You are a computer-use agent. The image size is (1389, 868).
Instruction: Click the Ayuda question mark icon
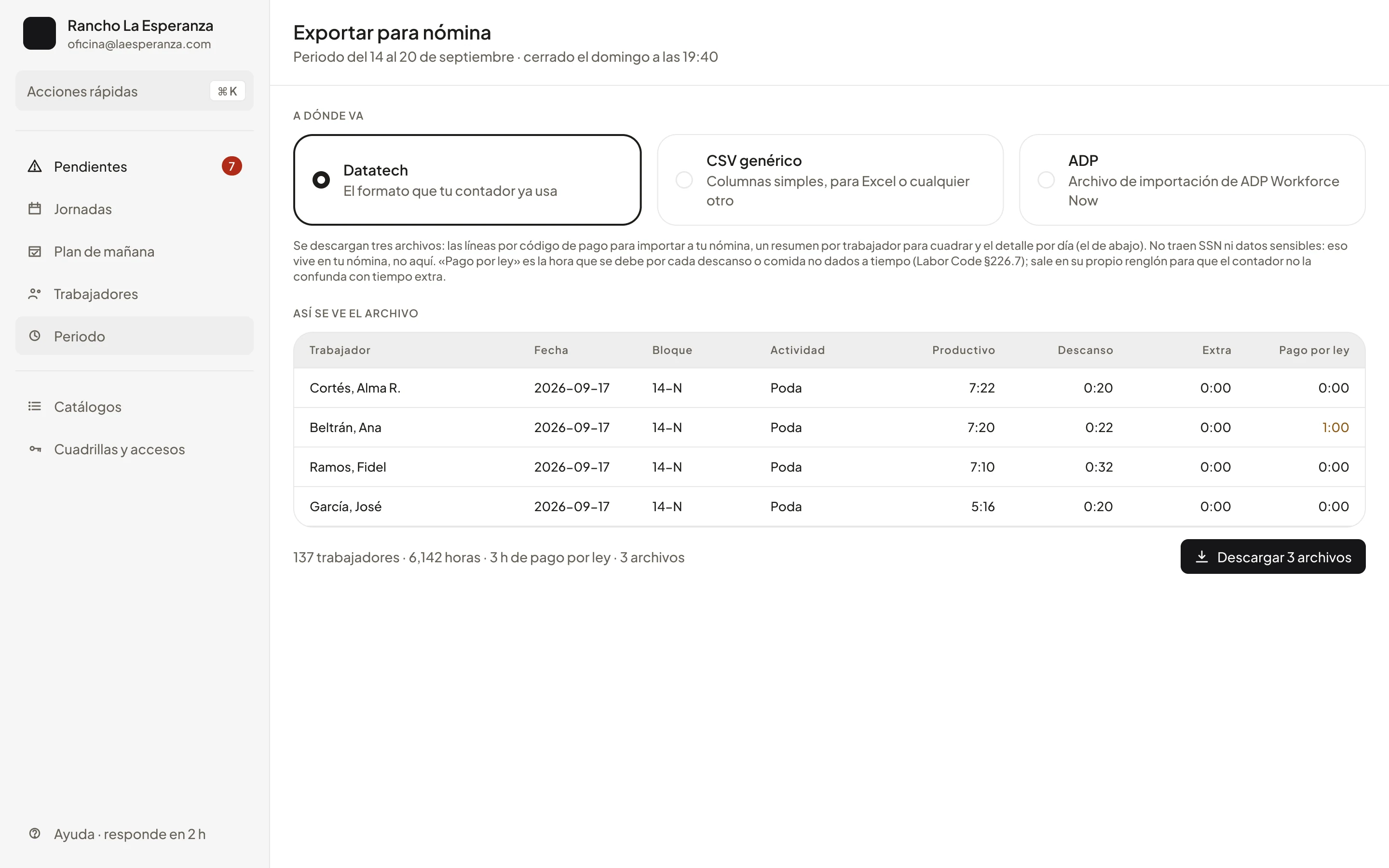coord(34,834)
